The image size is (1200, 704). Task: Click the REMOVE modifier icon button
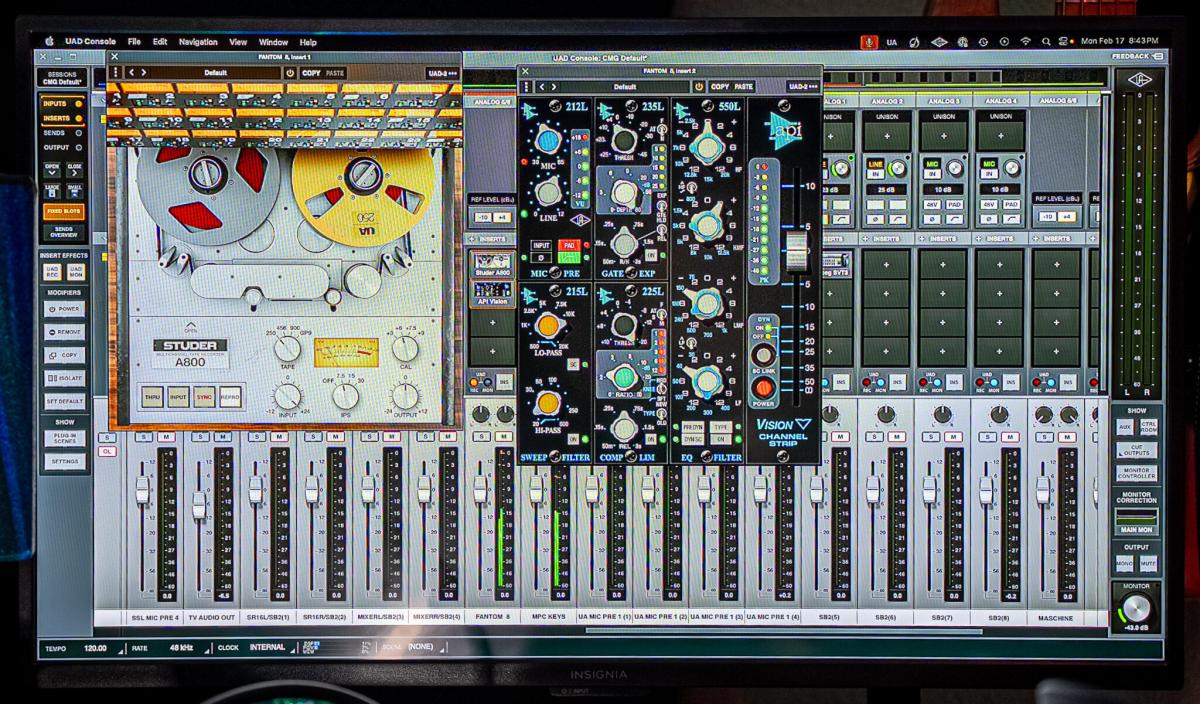click(64, 332)
